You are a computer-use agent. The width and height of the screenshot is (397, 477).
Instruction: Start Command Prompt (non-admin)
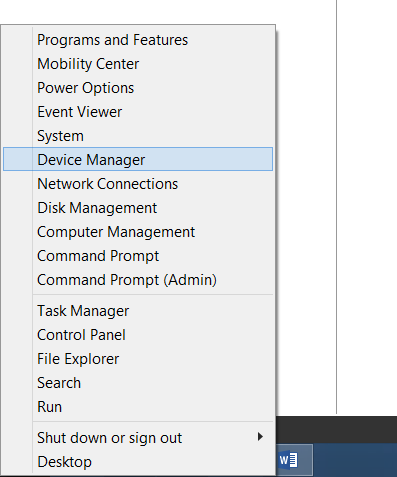point(138,256)
